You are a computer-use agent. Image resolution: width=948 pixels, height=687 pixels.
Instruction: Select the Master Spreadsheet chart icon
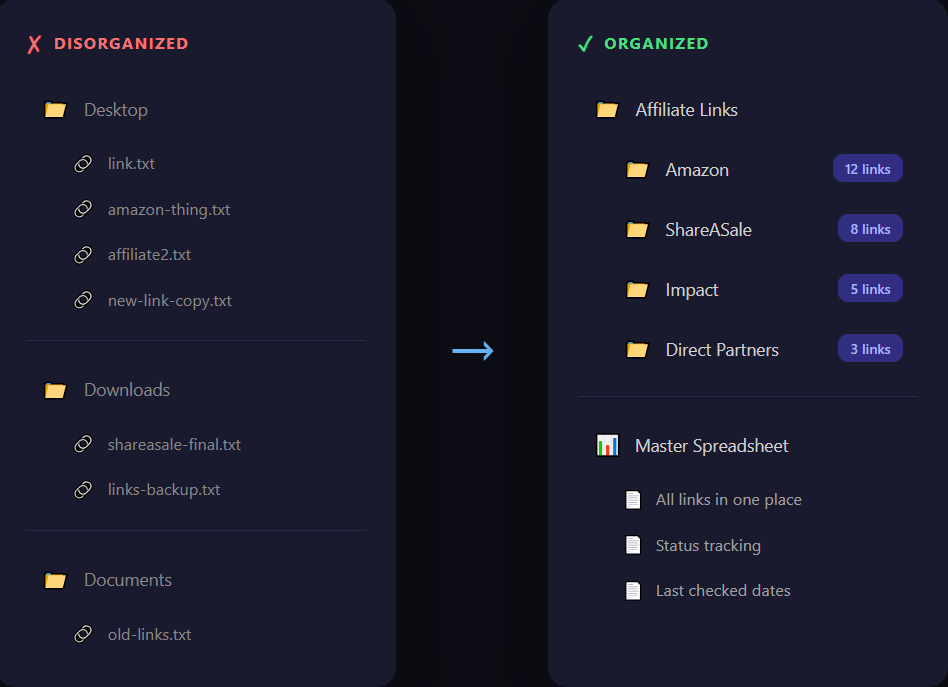(x=607, y=445)
